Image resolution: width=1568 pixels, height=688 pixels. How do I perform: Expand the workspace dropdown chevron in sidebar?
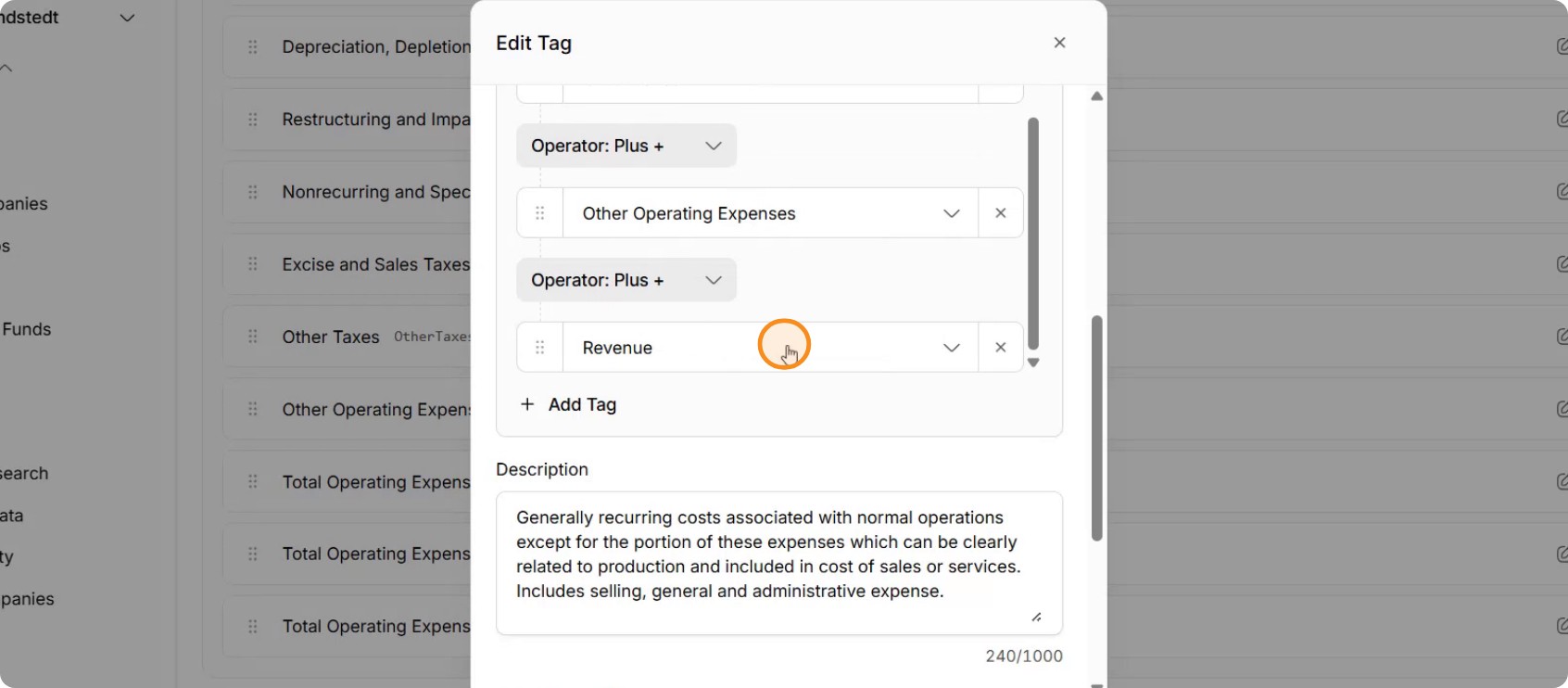[x=128, y=18]
